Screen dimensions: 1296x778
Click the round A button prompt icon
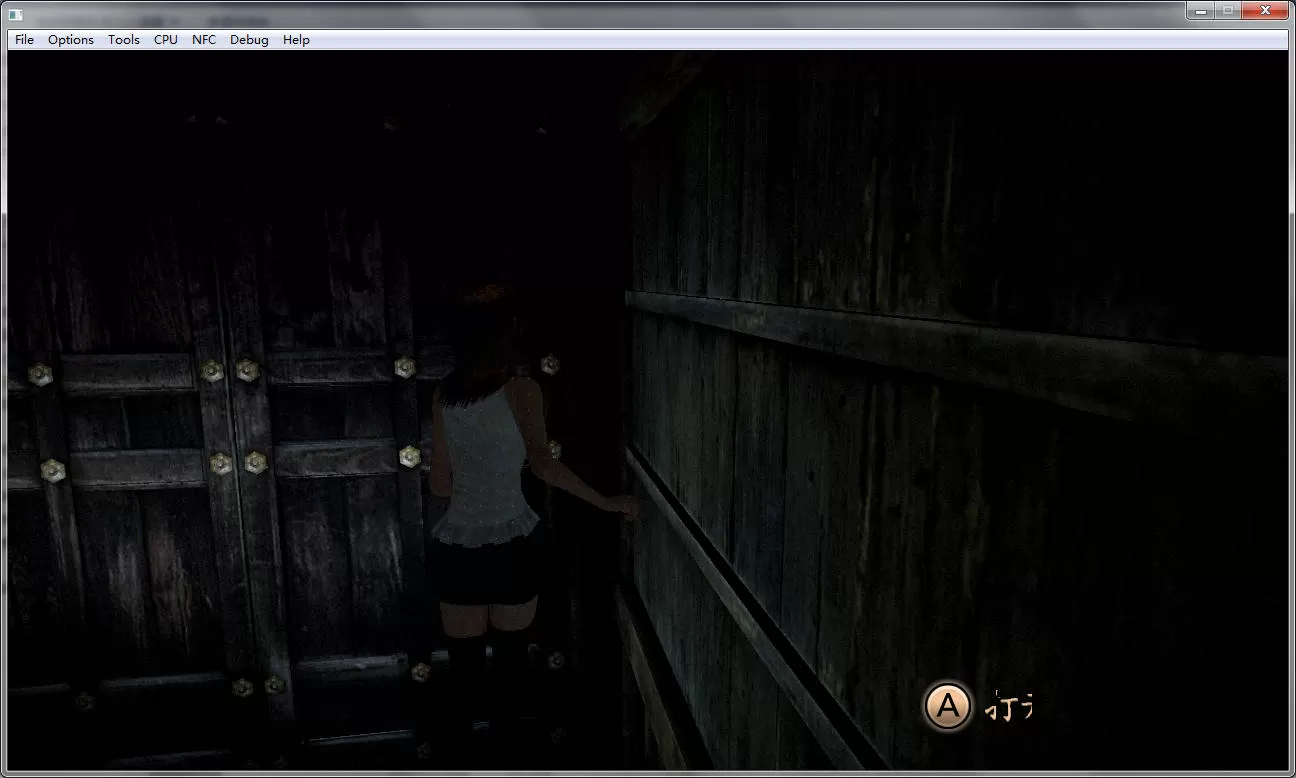946,707
